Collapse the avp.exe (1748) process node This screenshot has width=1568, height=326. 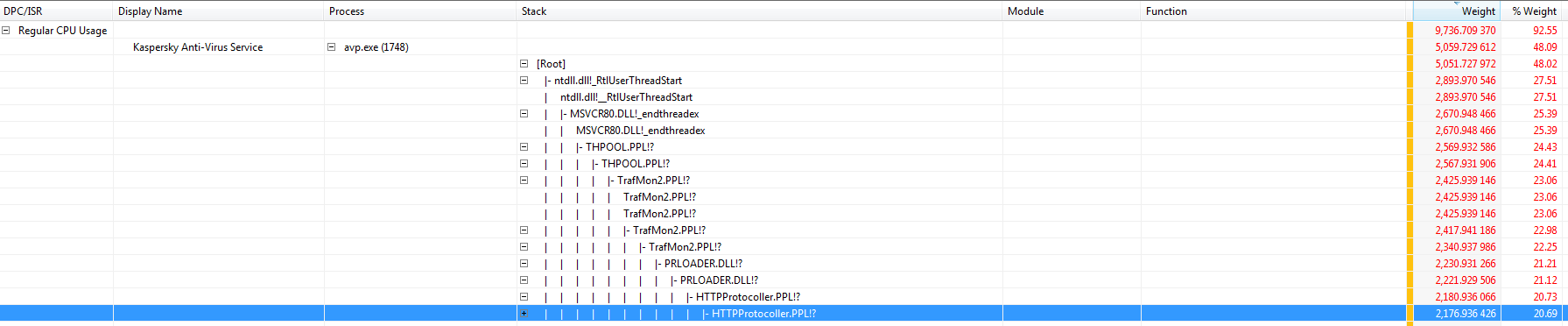[x=331, y=47]
